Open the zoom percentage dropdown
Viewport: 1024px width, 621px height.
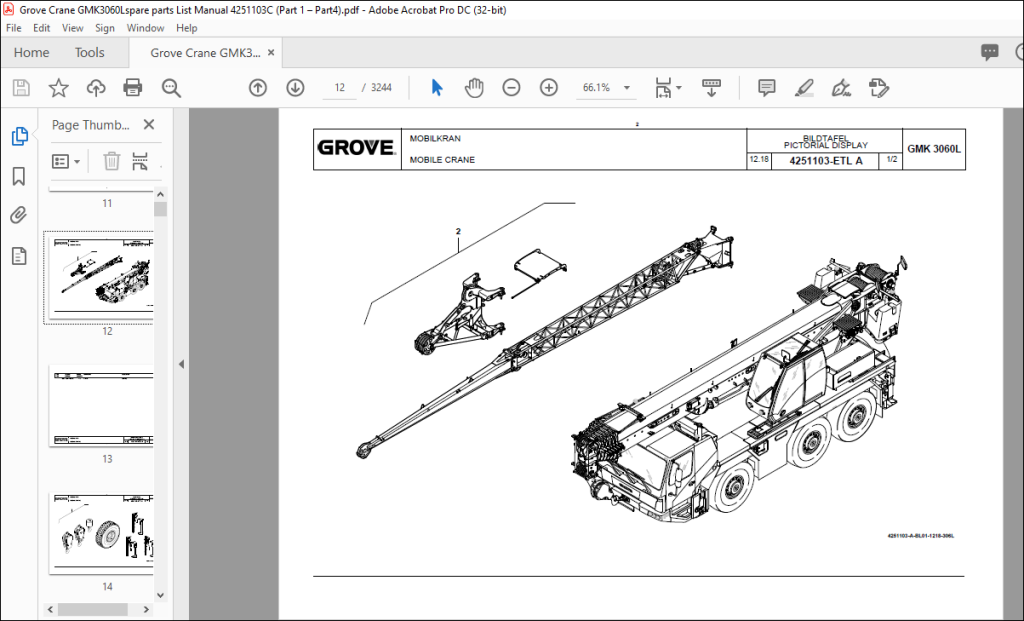pyautogui.click(x=627, y=88)
